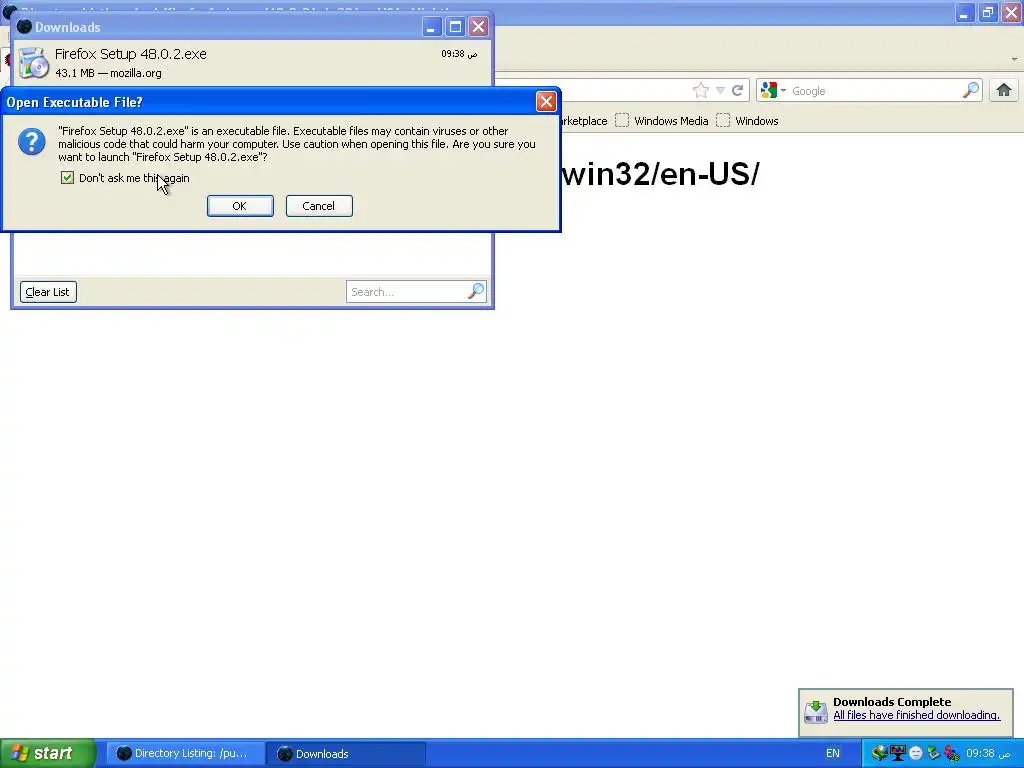The image size is (1024, 768).
Task: Click the Downloads Complete notification drive icon
Action: [x=816, y=712]
